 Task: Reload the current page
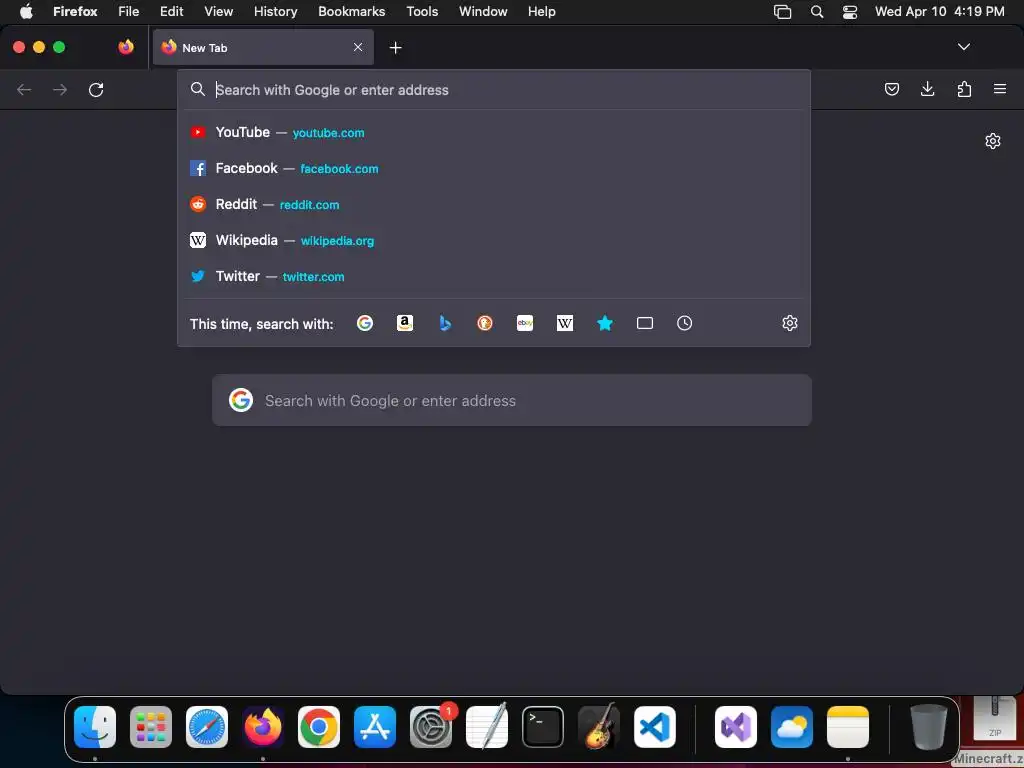[x=96, y=89]
